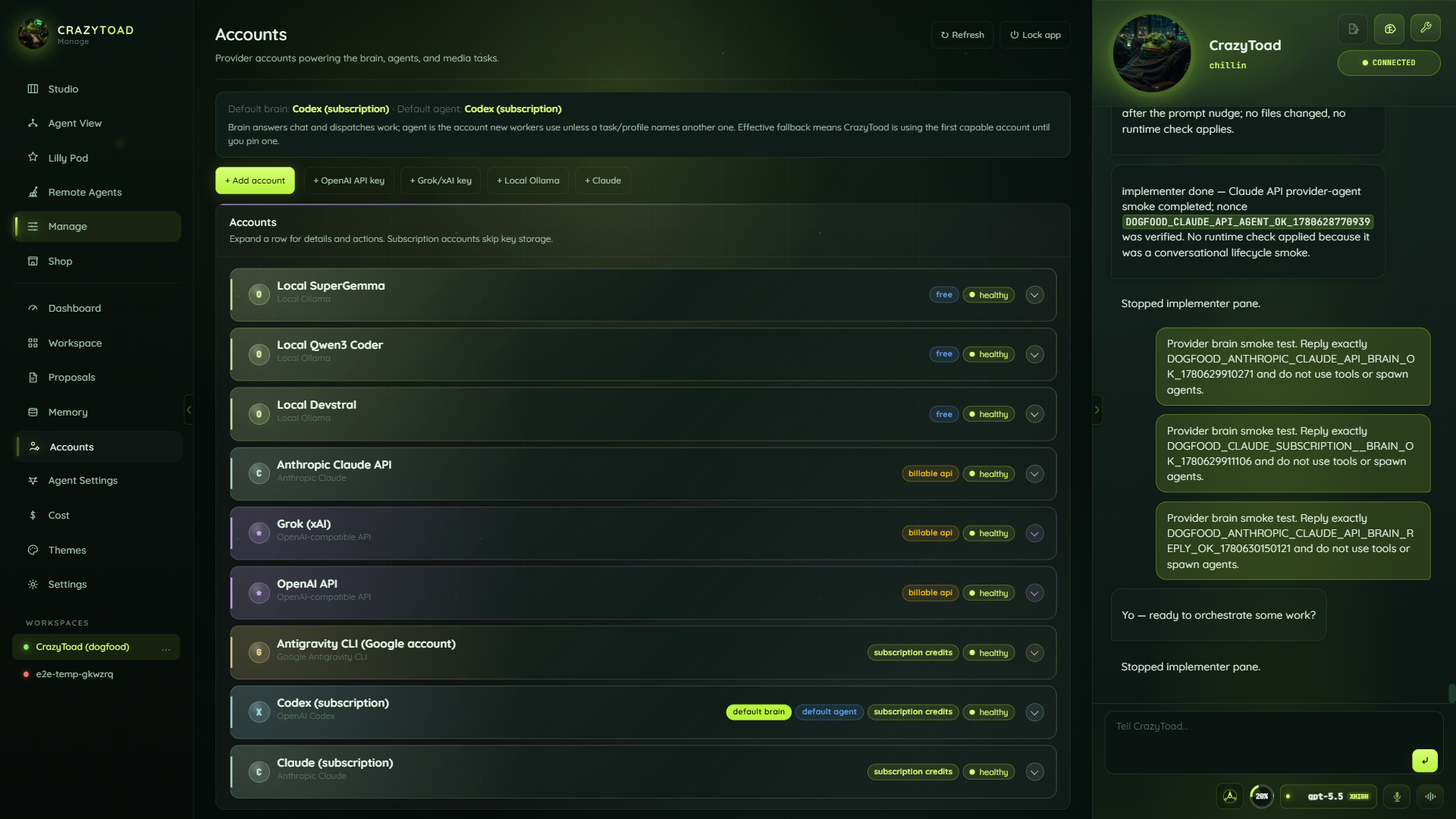Expand the Local Qwen3 Coder row
1456x819 pixels.
[1034, 354]
